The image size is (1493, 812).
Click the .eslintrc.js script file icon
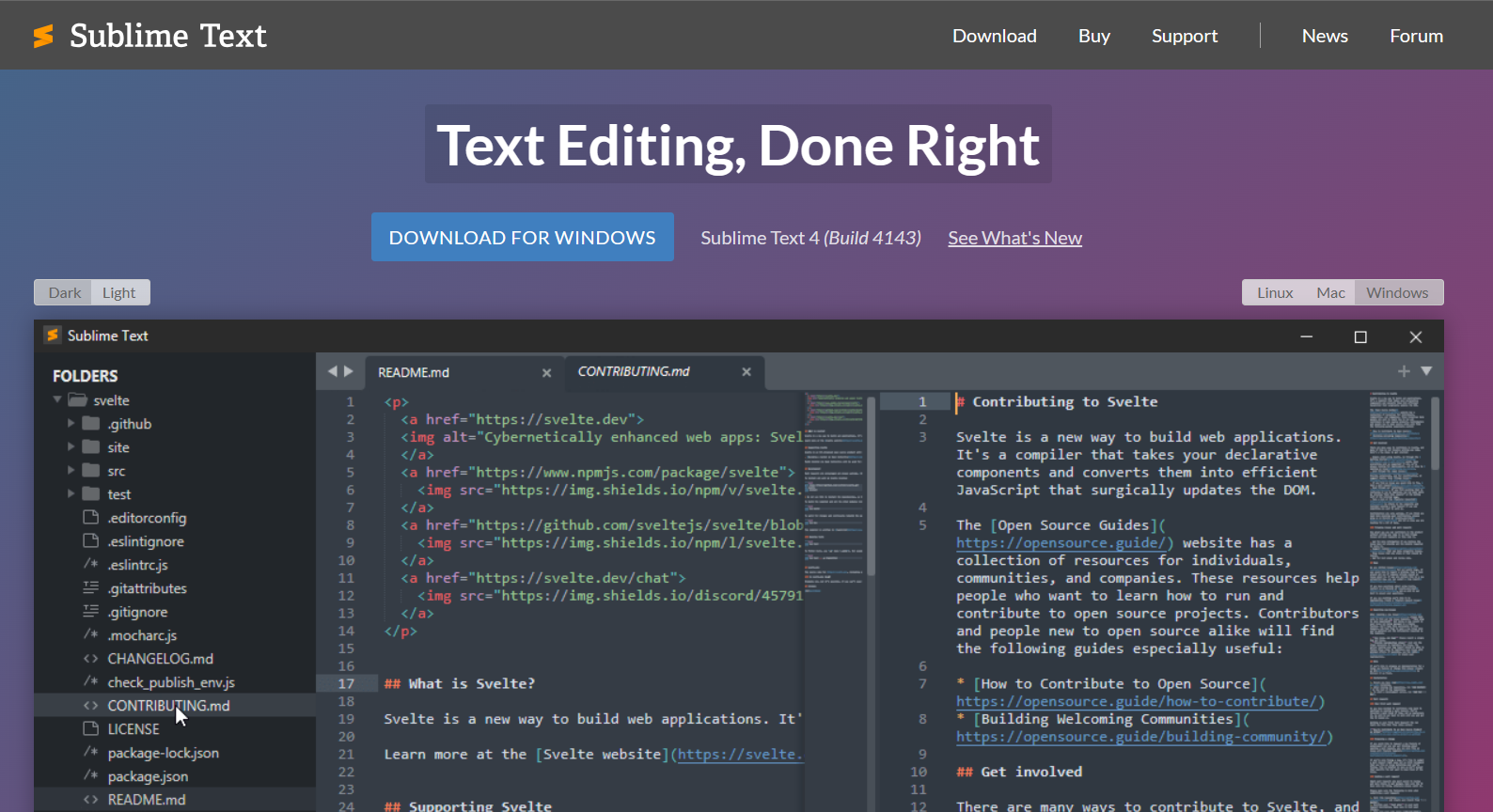pos(91,564)
